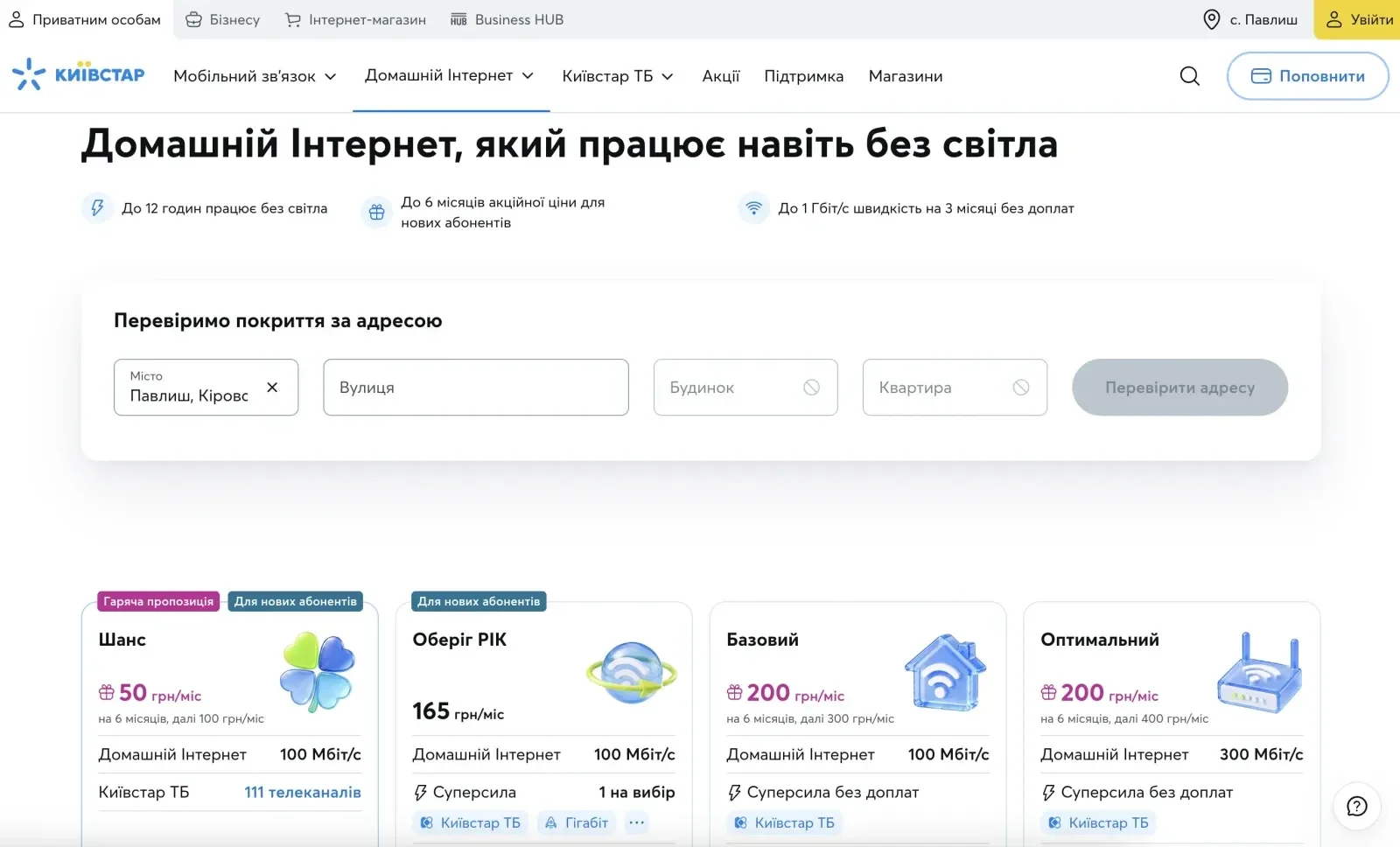Image resolution: width=1400 pixels, height=847 pixels.
Task: Open the Базовий tariff title
Action: pos(763,640)
